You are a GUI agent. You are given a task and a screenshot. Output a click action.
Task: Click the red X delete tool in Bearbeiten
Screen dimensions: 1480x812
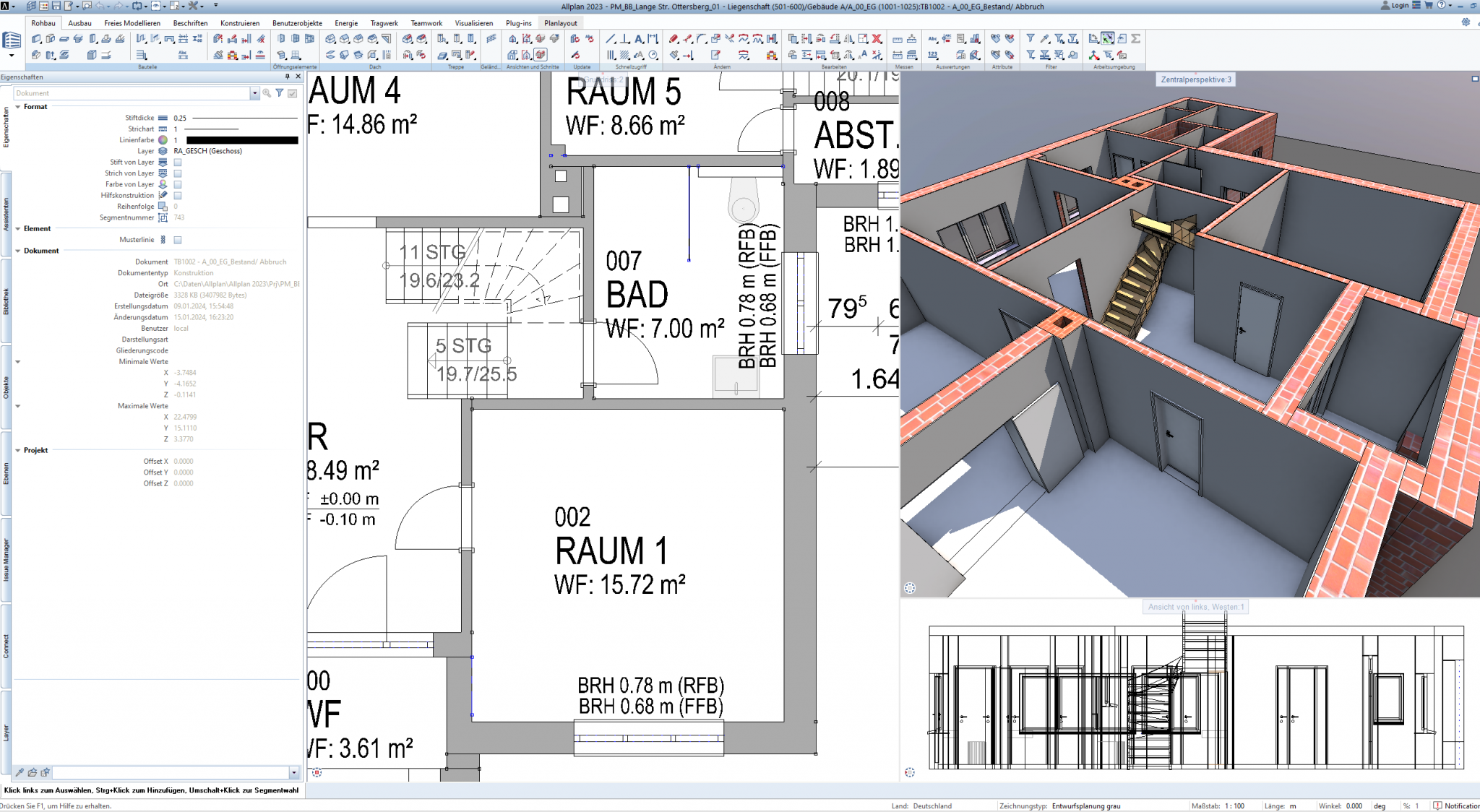[877, 39]
